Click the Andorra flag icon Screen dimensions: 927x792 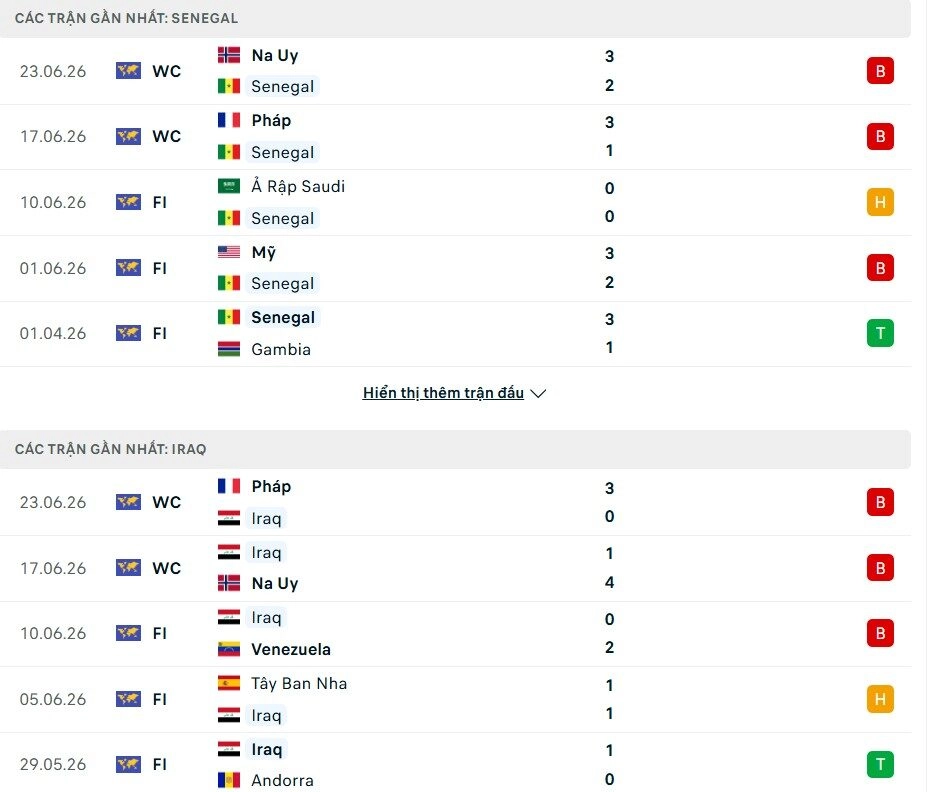[229, 780]
